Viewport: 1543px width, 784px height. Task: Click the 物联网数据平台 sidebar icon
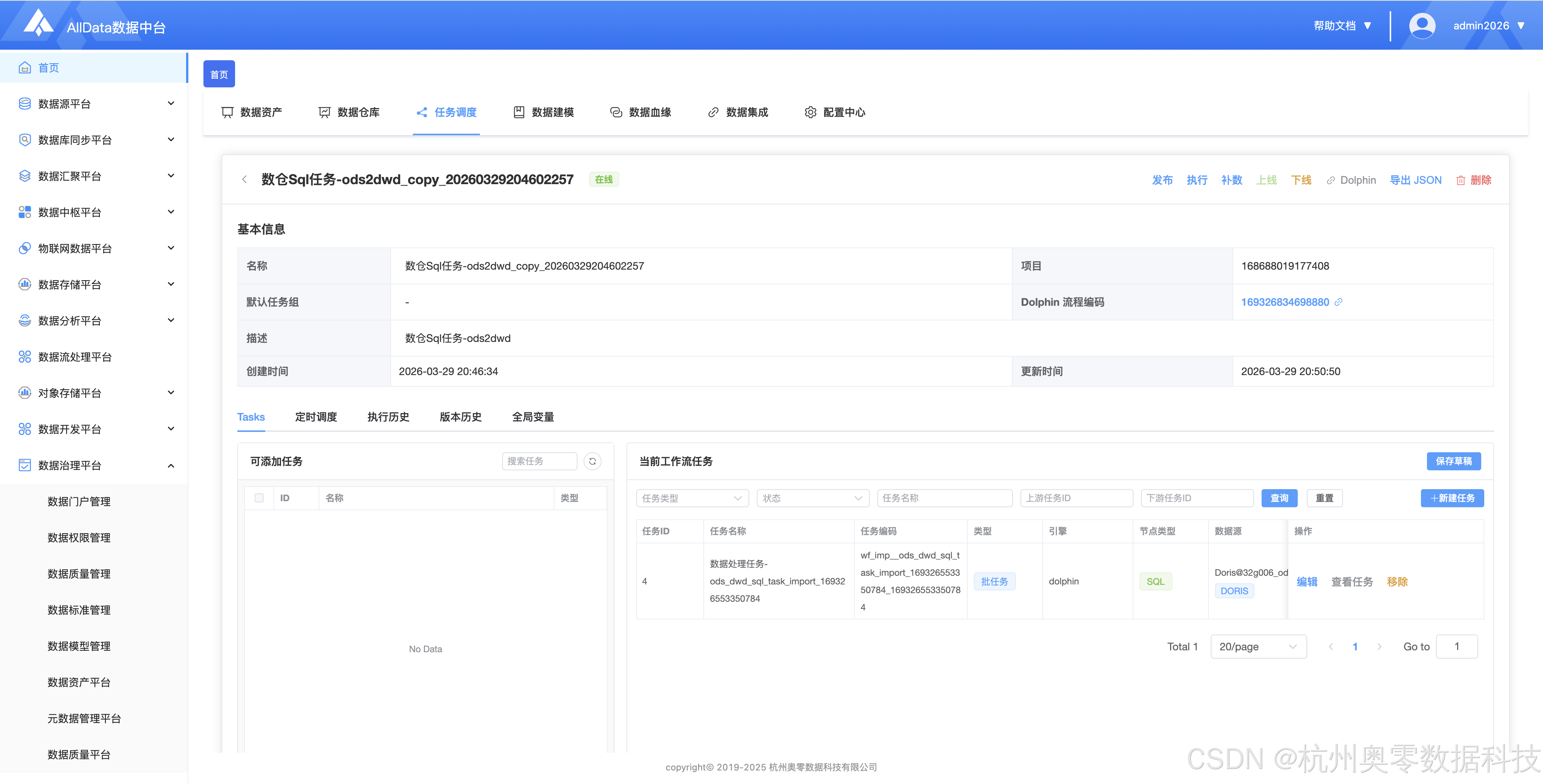tap(24, 248)
